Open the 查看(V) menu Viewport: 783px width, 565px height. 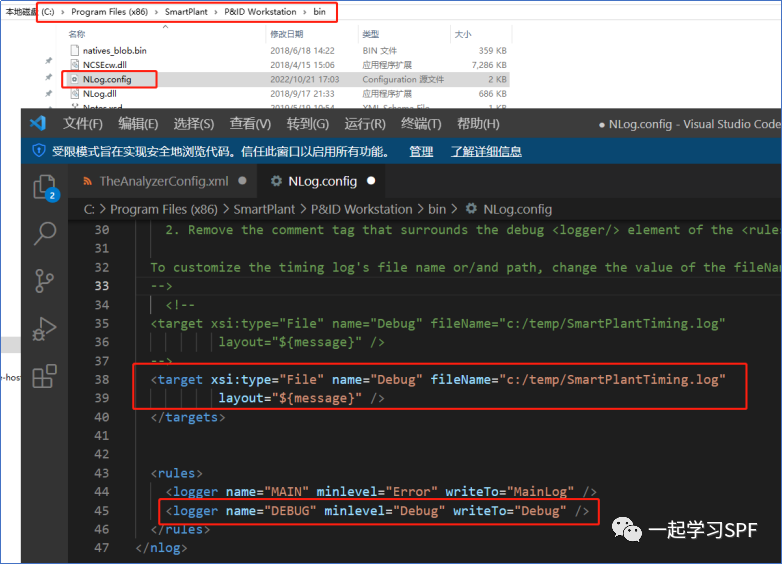[250, 123]
